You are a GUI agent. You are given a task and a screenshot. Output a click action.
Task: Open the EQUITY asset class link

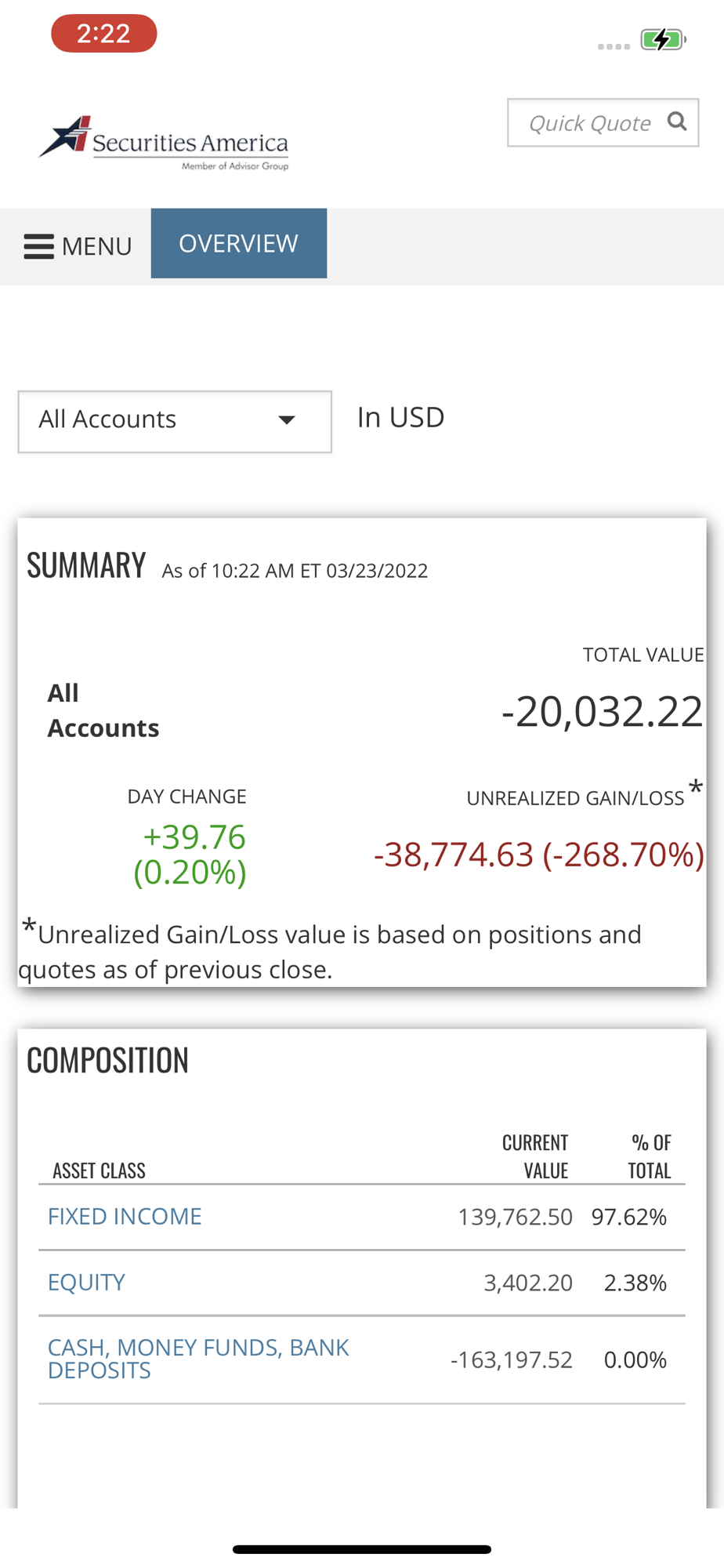pyautogui.click(x=86, y=1282)
